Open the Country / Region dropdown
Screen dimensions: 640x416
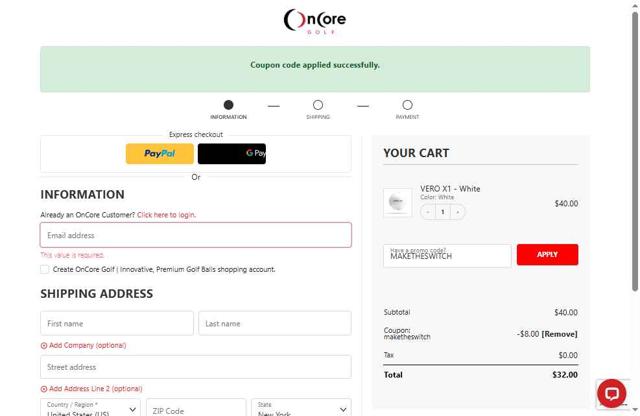[90, 408]
